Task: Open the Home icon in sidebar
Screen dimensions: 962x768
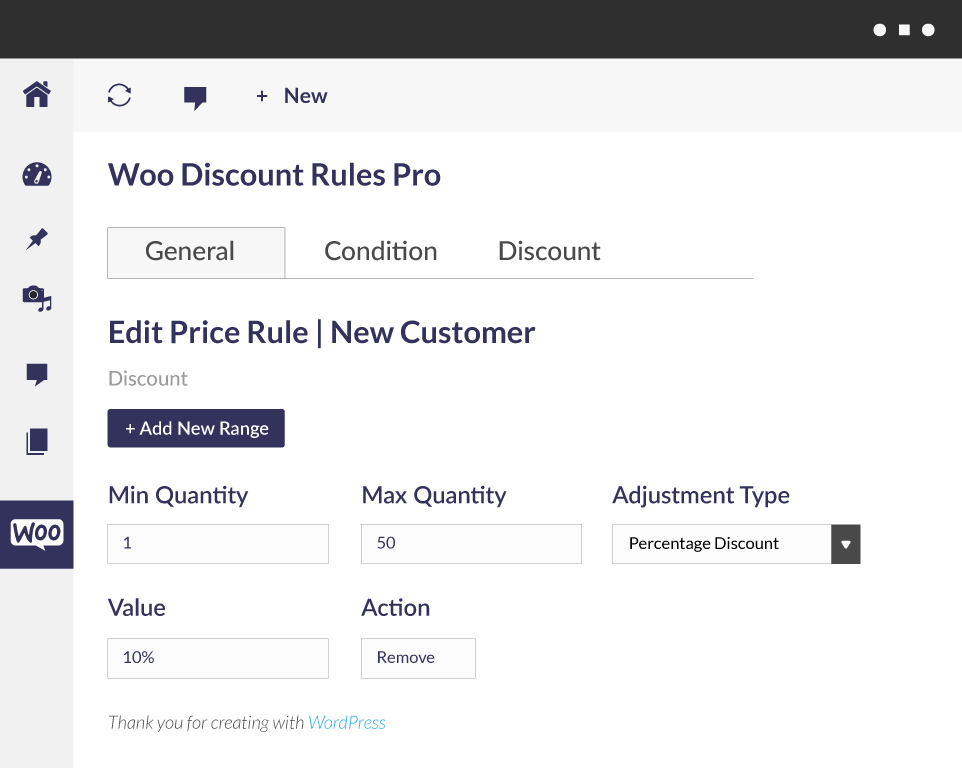Action: click(37, 94)
